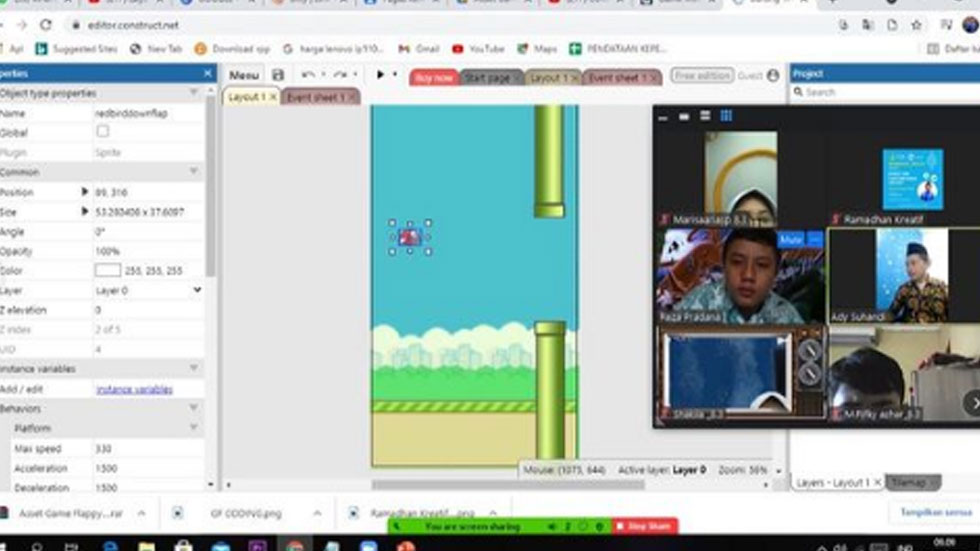Click the Max speed 330 field
The image size is (980, 551).
tap(148, 449)
